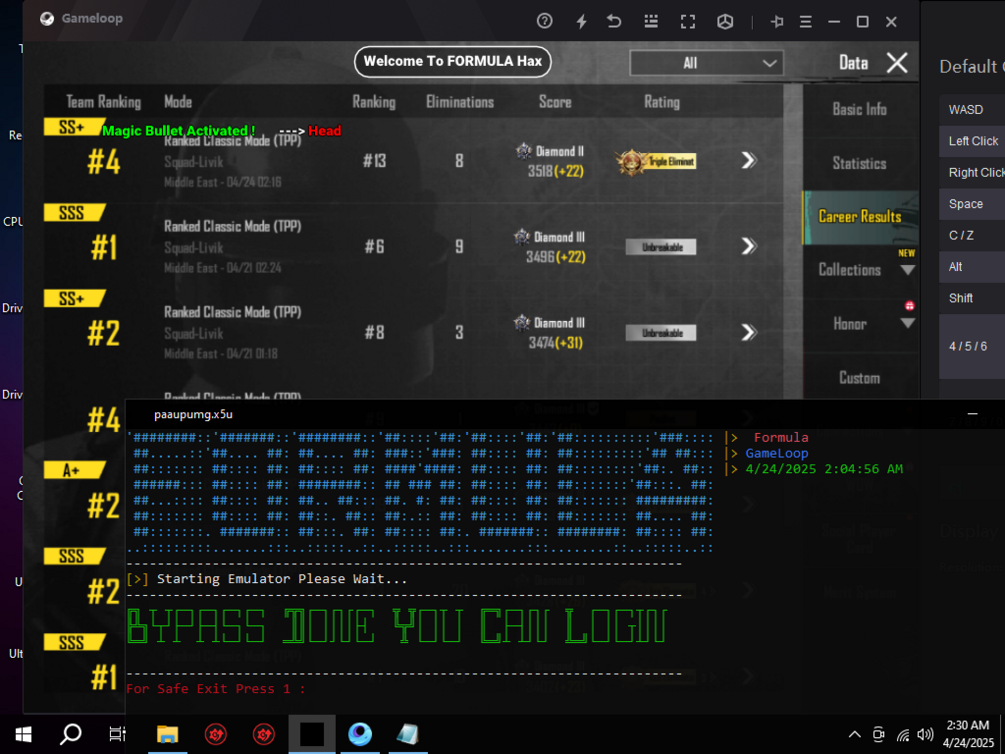Open Task View from the taskbar
The height and width of the screenshot is (754, 1005).
tap(117, 734)
